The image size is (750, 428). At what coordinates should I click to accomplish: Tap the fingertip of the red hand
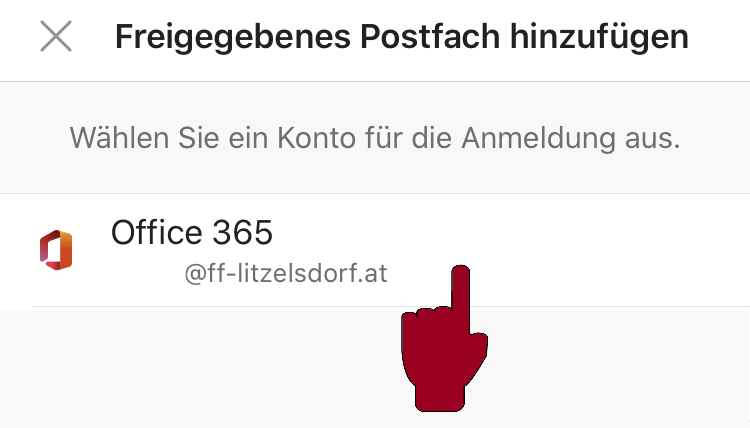[461, 275]
